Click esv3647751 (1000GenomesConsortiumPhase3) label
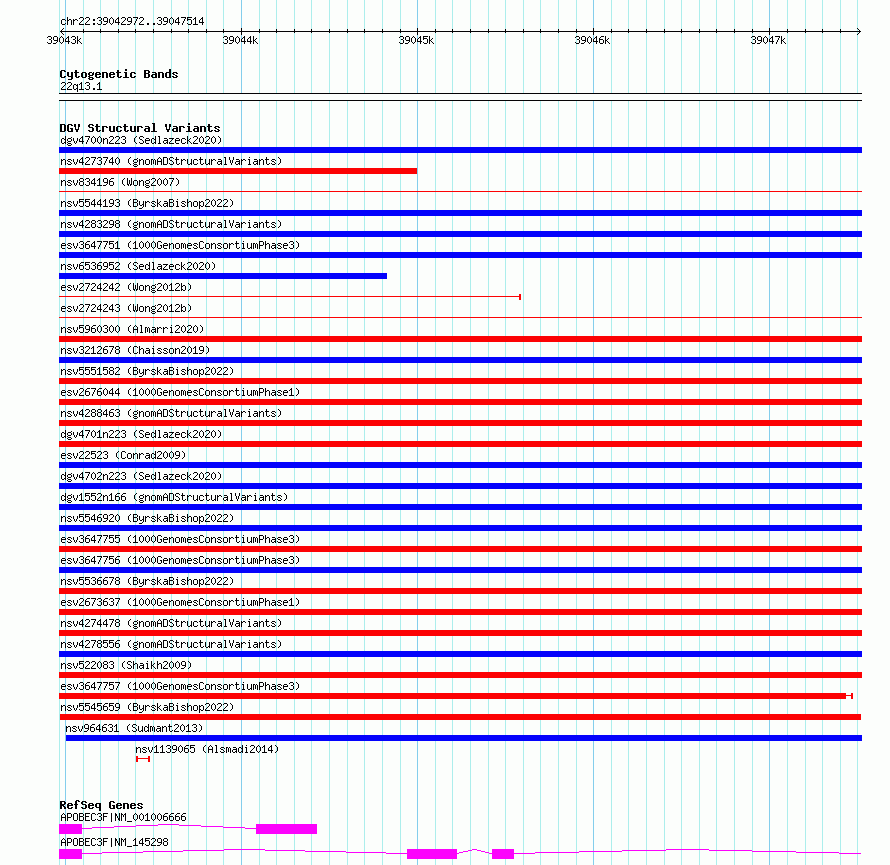 coord(180,245)
